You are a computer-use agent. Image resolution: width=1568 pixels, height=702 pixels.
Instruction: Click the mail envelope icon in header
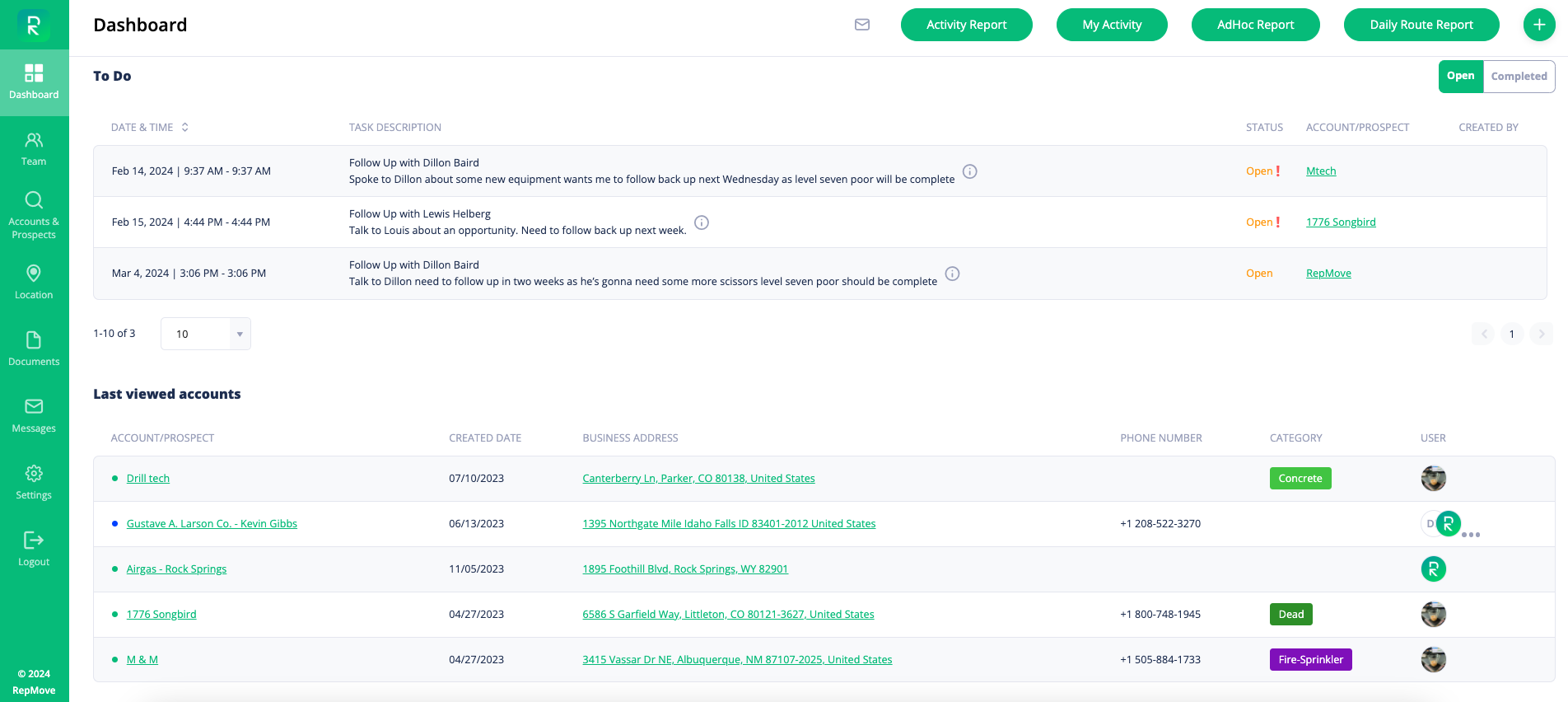pos(862,25)
